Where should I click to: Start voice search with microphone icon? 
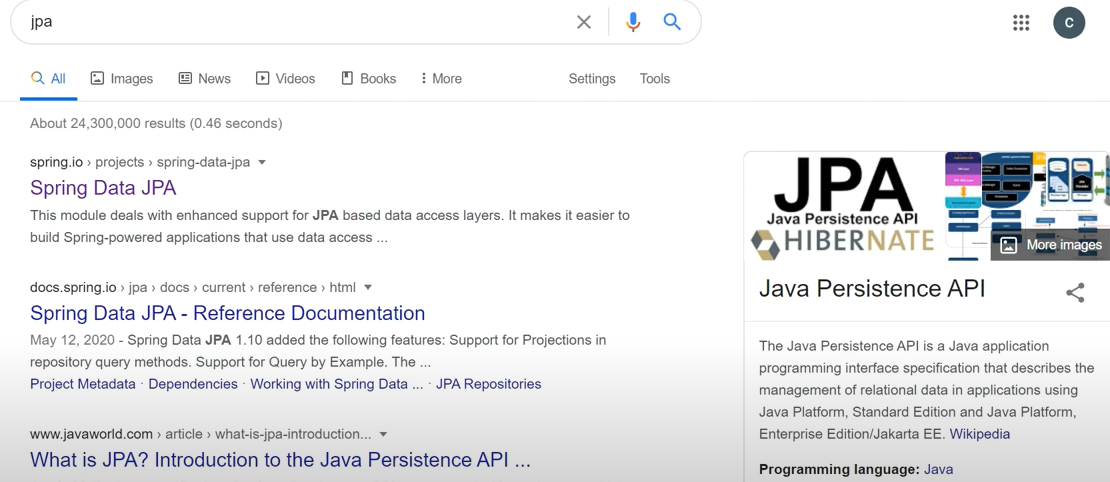[x=633, y=22]
